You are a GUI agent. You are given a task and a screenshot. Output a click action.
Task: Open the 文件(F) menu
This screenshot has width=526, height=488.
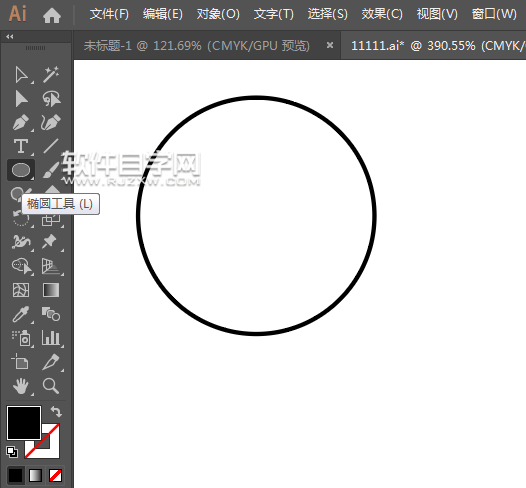(109, 14)
